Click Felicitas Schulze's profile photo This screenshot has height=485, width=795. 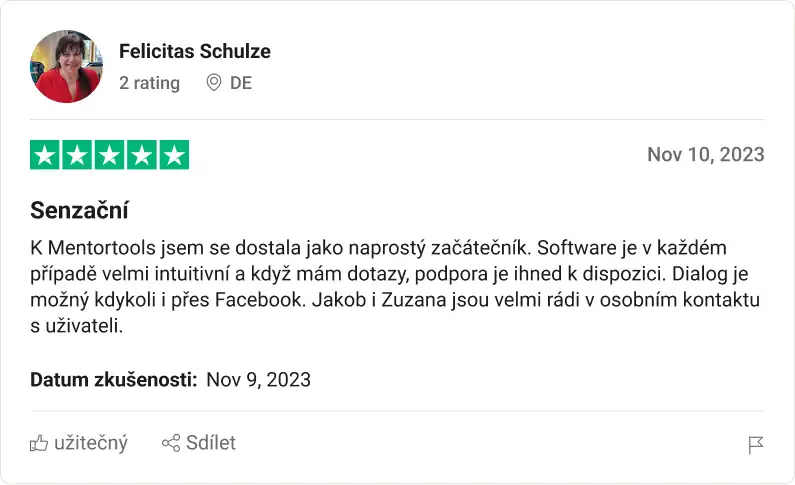pyautogui.click(x=67, y=67)
